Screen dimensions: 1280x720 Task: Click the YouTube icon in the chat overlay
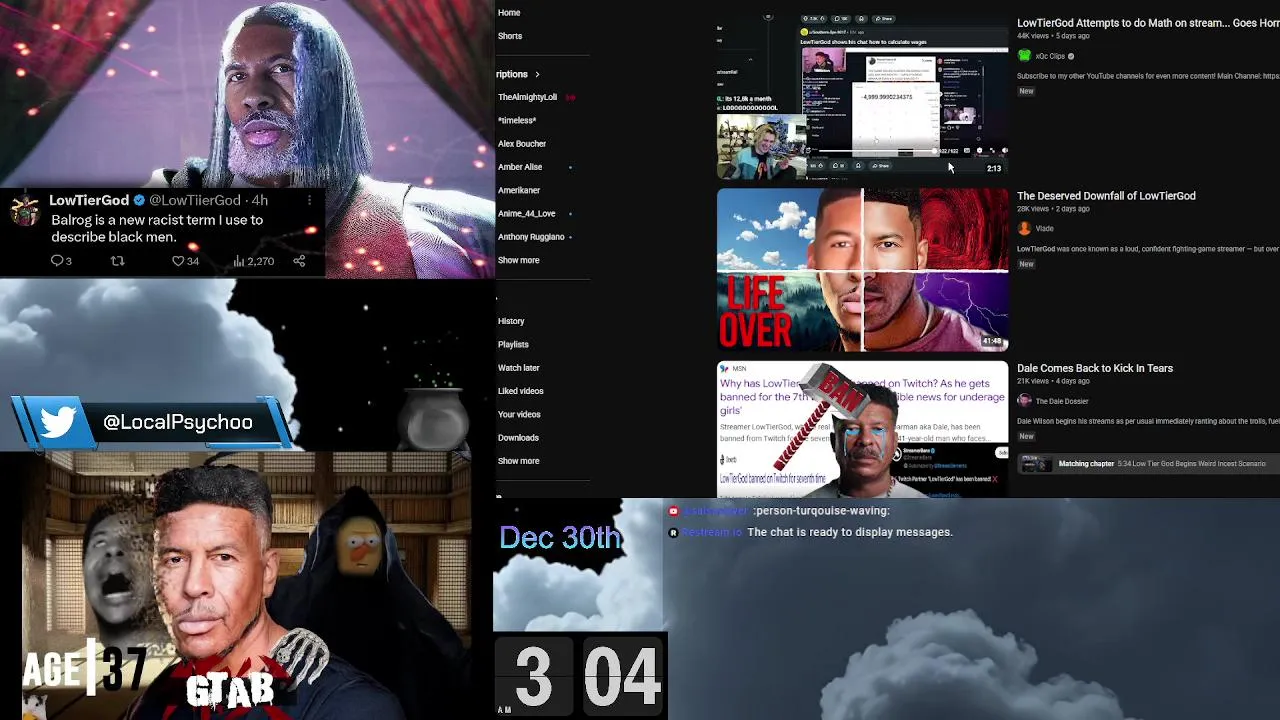pyautogui.click(x=673, y=511)
